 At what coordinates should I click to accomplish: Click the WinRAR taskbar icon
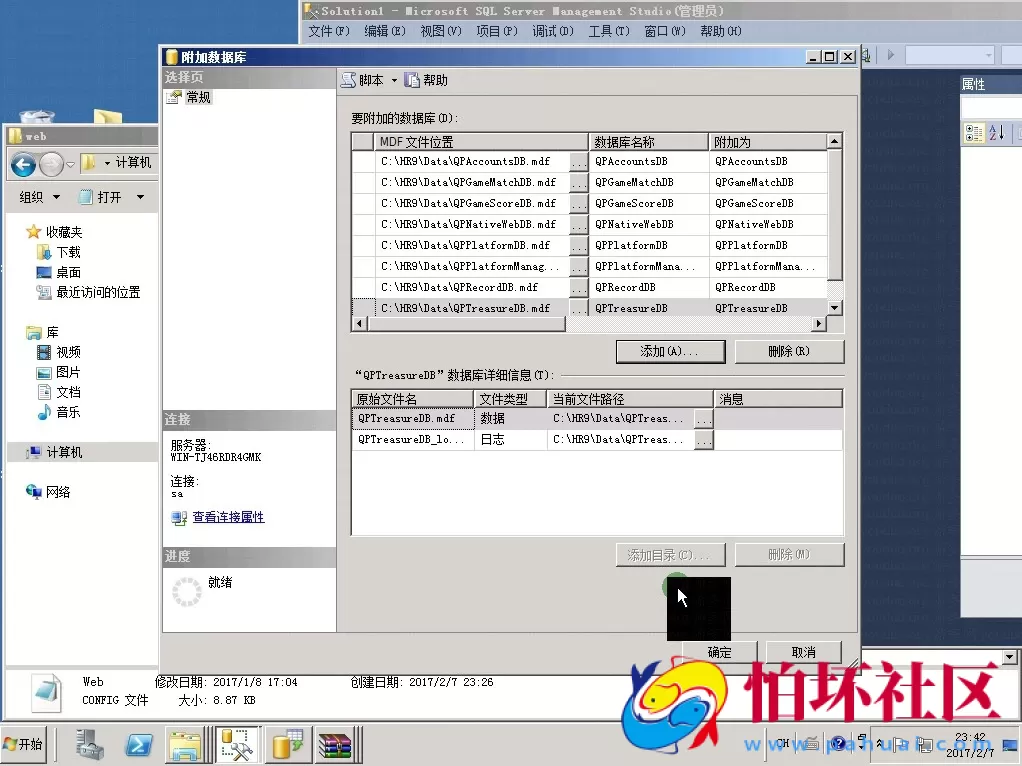335,745
